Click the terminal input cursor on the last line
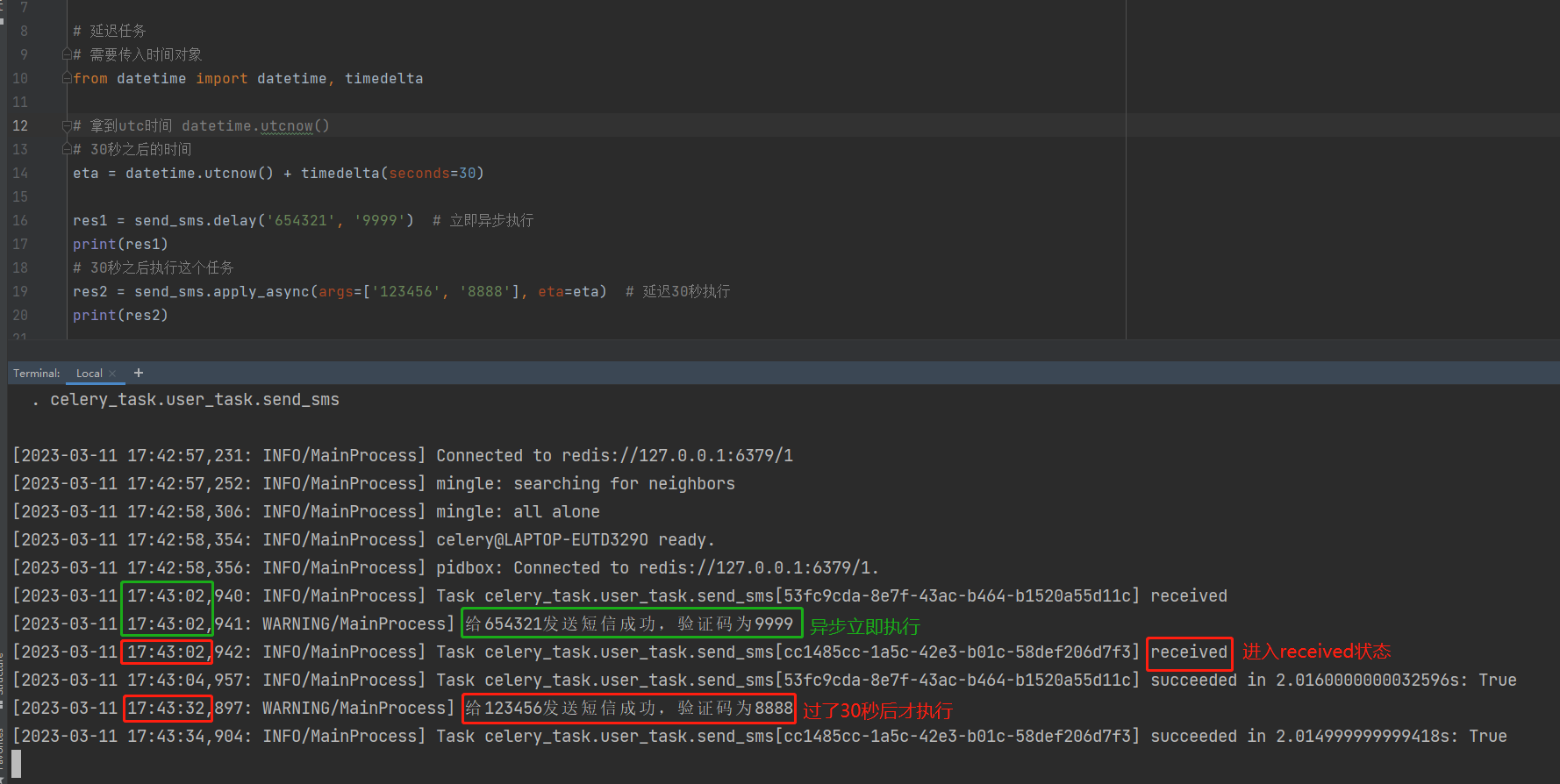 (17, 764)
